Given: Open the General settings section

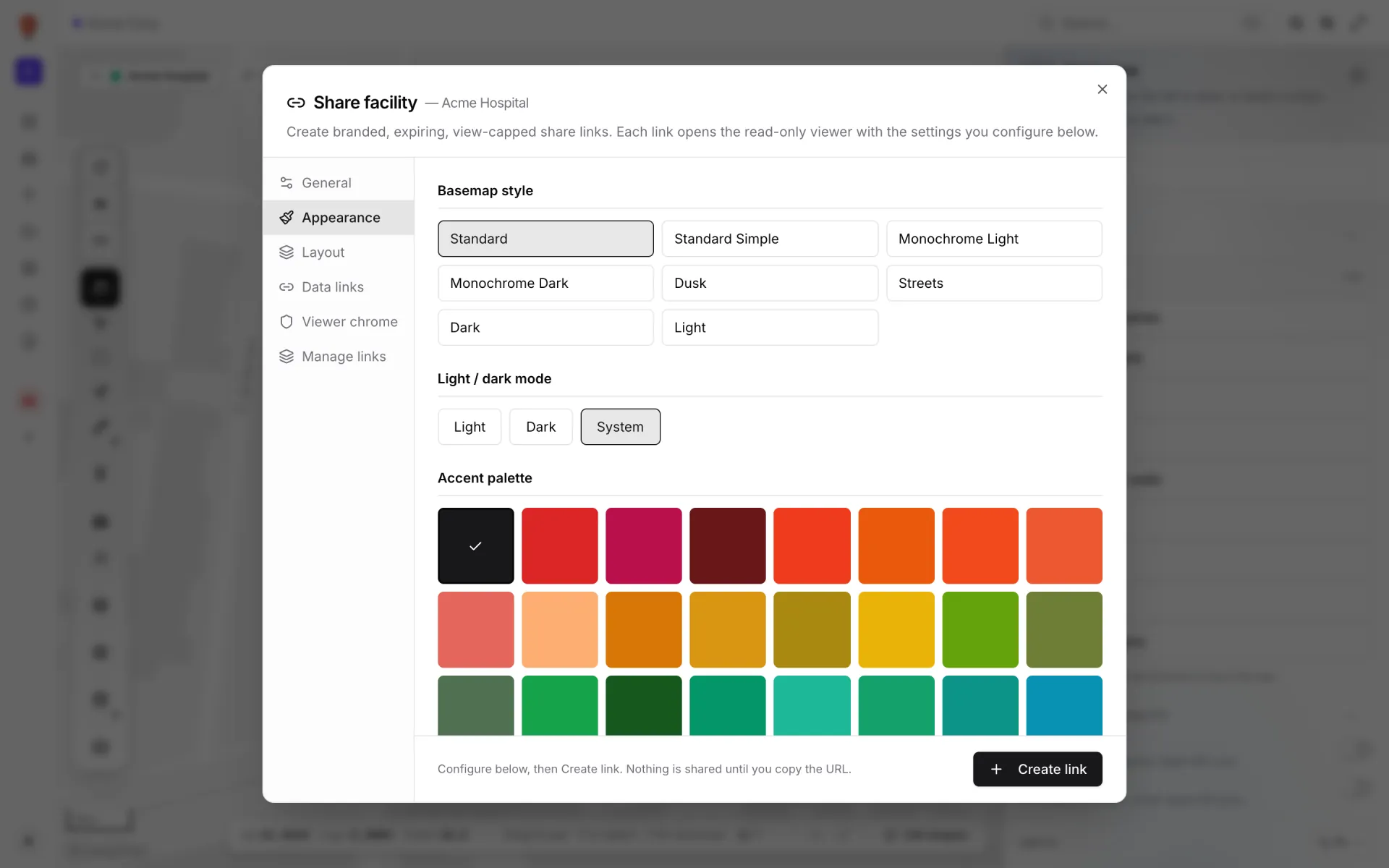Looking at the screenshot, I should point(338,183).
